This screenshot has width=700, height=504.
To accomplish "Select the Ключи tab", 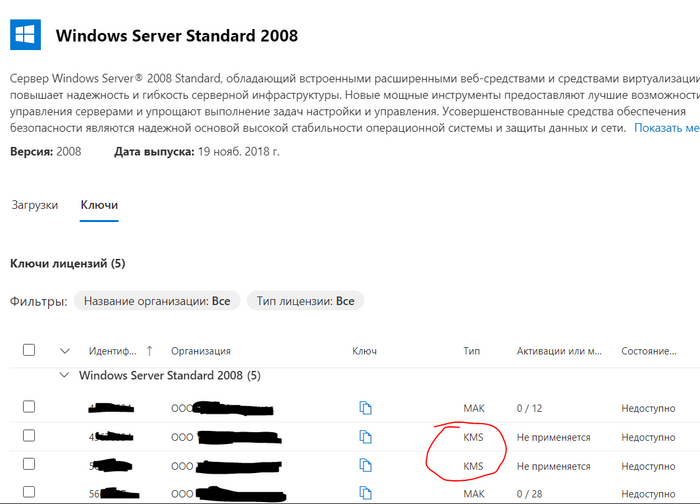I will click(x=99, y=205).
